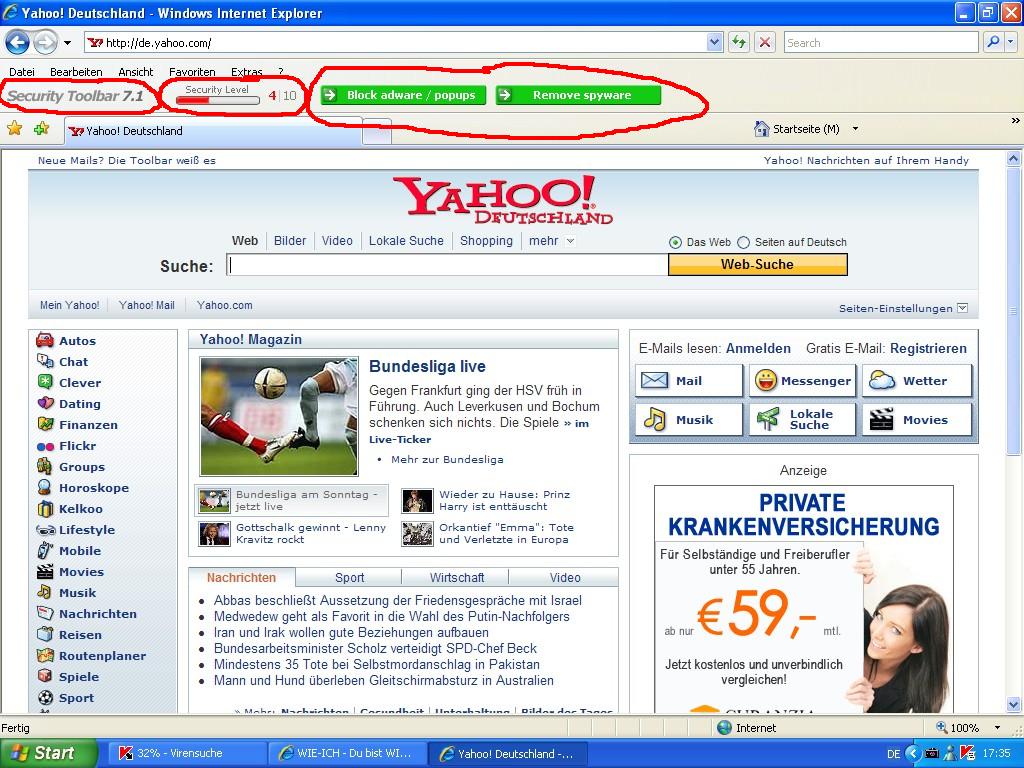Screen dimensions: 1024x768
Task: Click the Kaspersky tray icon
Action: pos(967,753)
